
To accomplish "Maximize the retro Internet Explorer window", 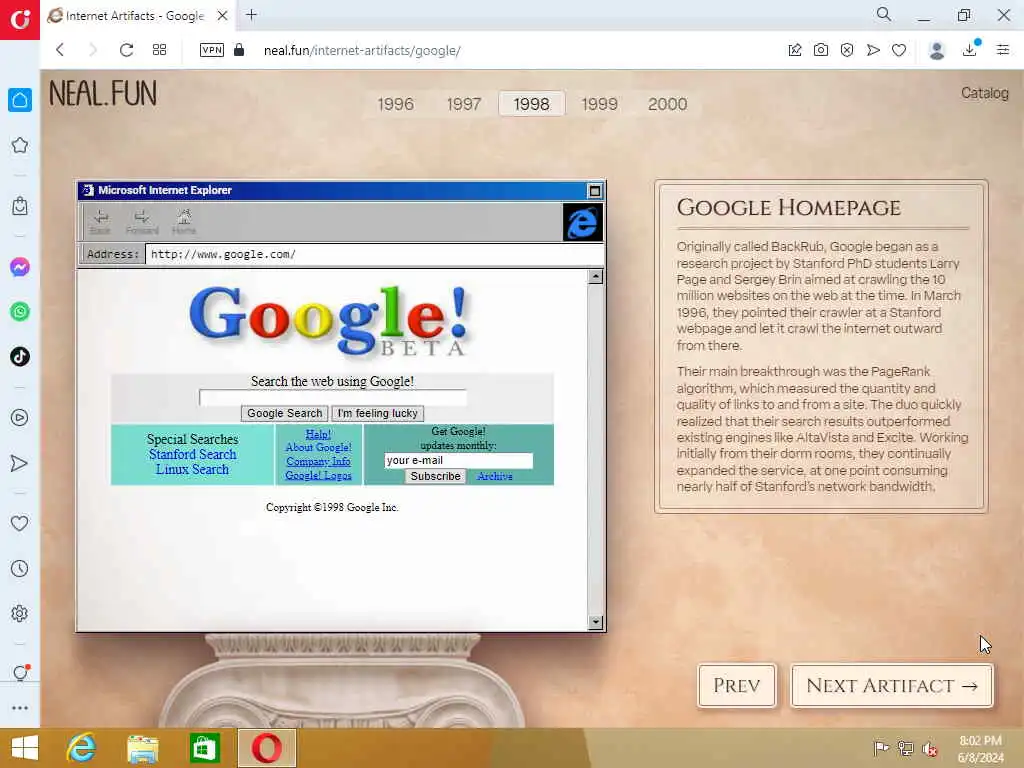I will coord(594,191).
